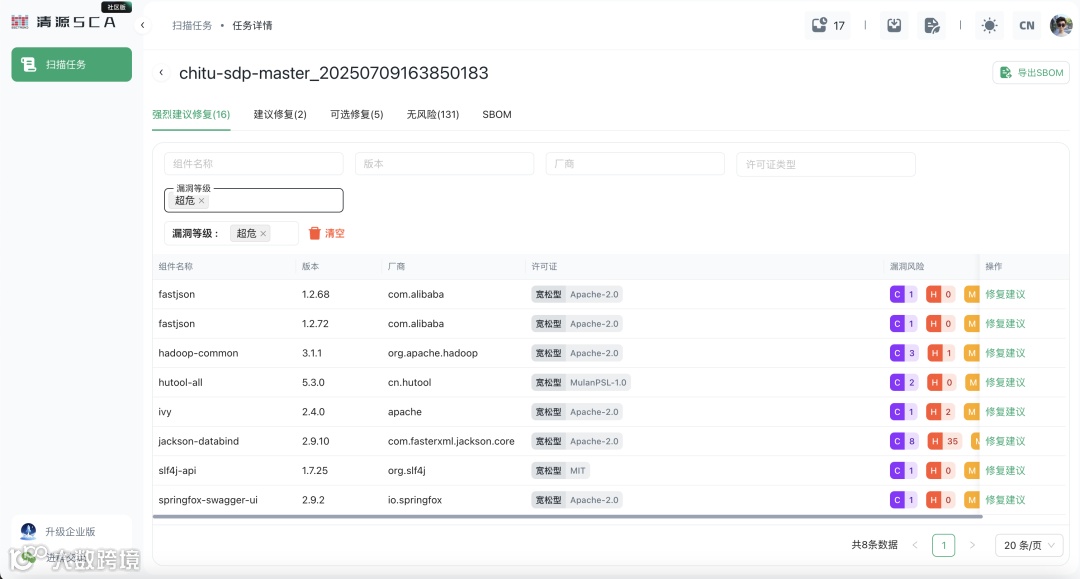This screenshot has width=1080, height=579.
Task: Switch to 建议修复(2) tab
Action: click(280, 114)
